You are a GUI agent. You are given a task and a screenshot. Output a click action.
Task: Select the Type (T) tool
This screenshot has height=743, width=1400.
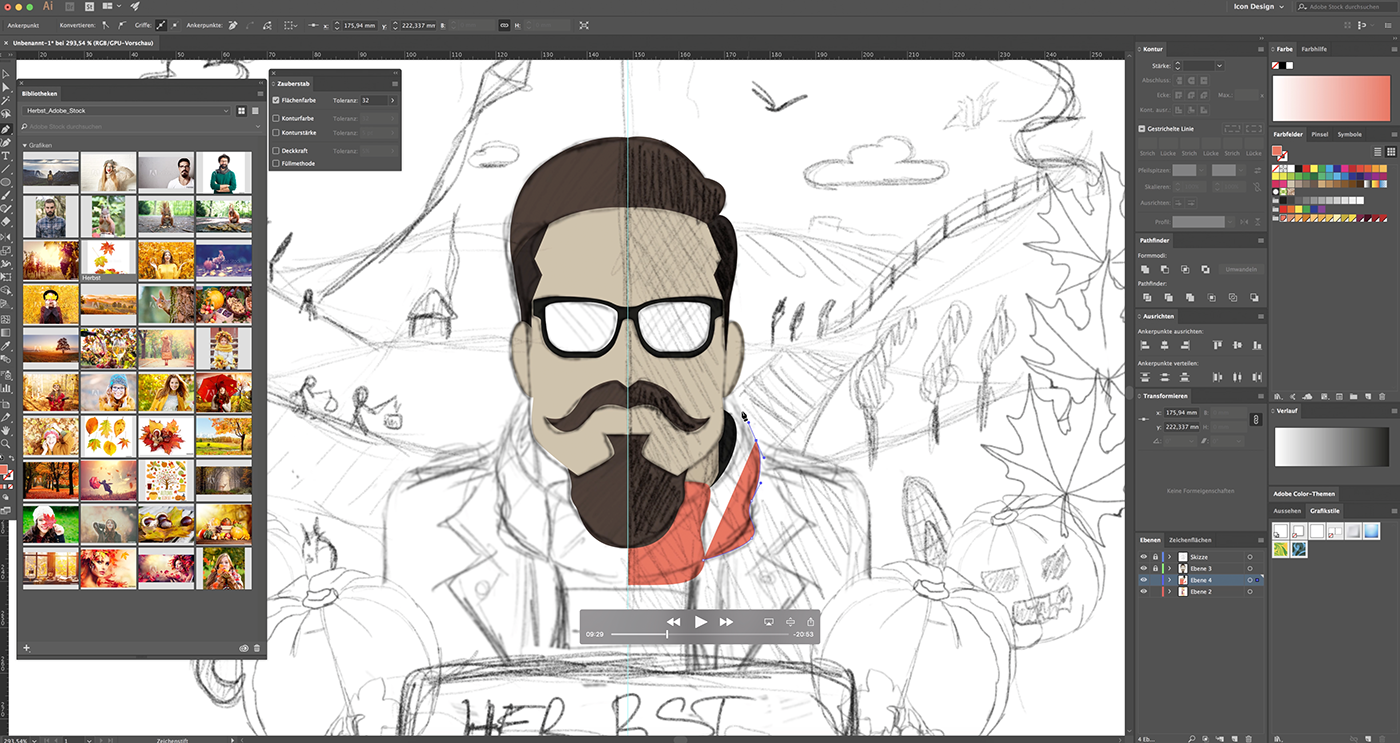pyautogui.click(x=6, y=156)
